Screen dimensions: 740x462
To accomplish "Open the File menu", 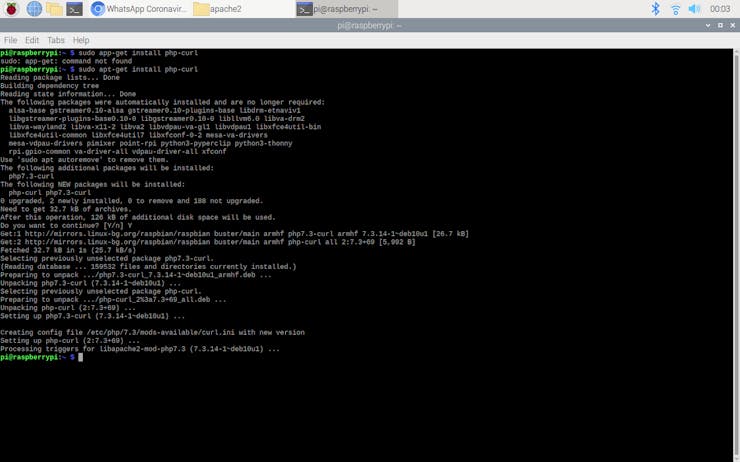I will (10, 40).
